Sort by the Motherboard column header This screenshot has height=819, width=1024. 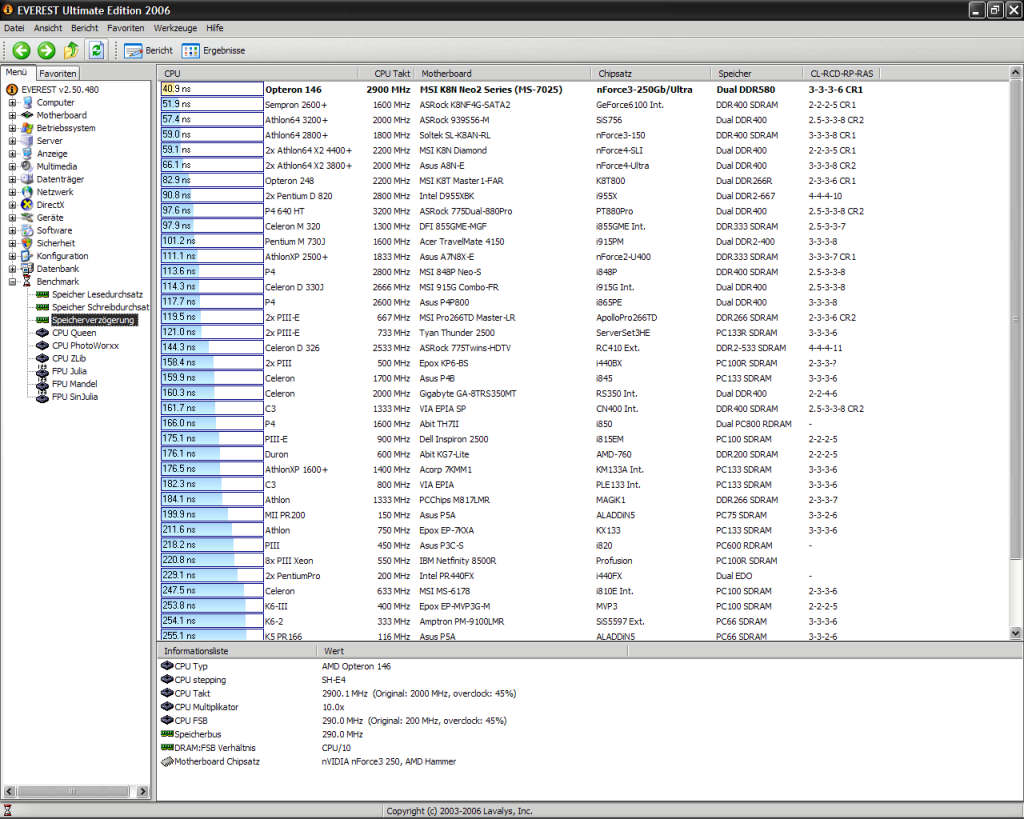click(503, 73)
